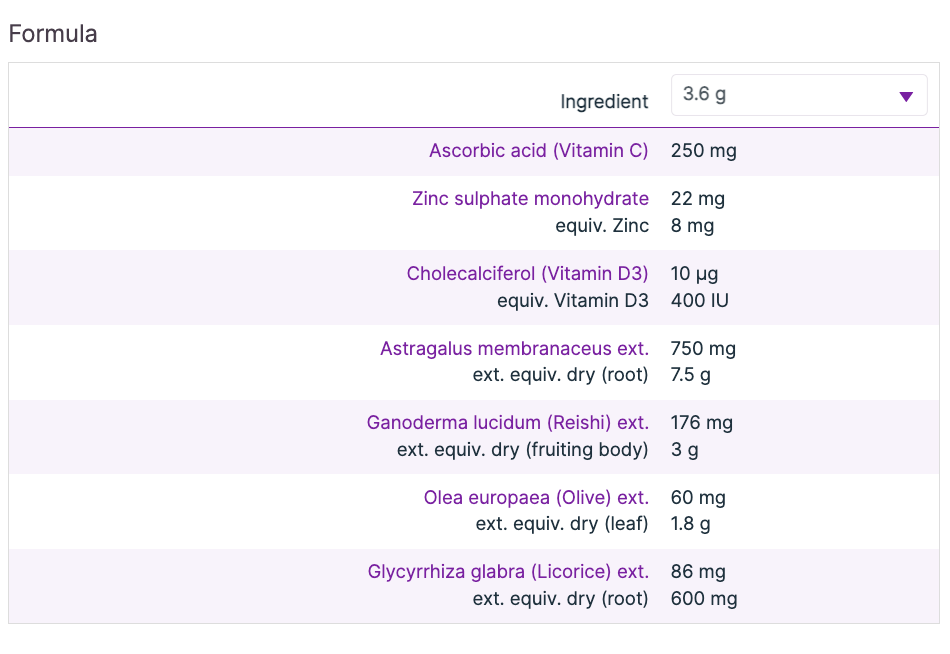Click the Formula section heading
This screenshot has height=654, width=950.
pos(53,34)
